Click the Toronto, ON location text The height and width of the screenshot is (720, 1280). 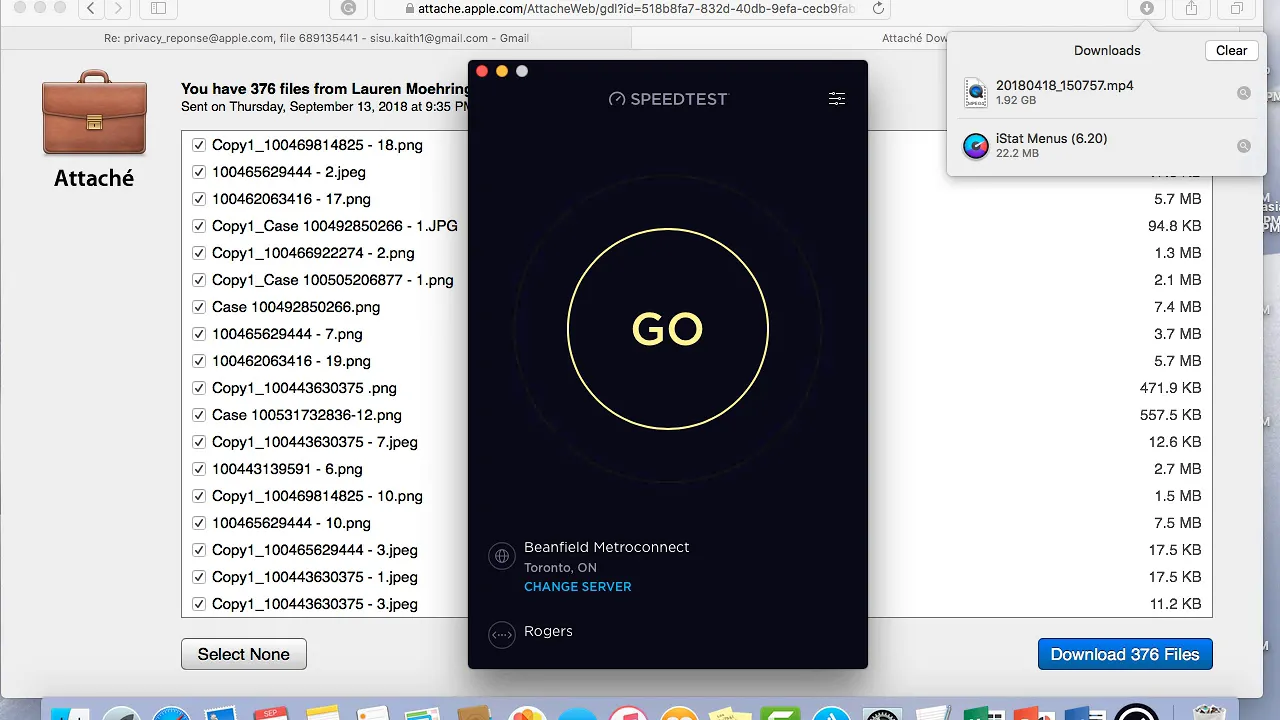pyautogui.click(x=560, y=567)
